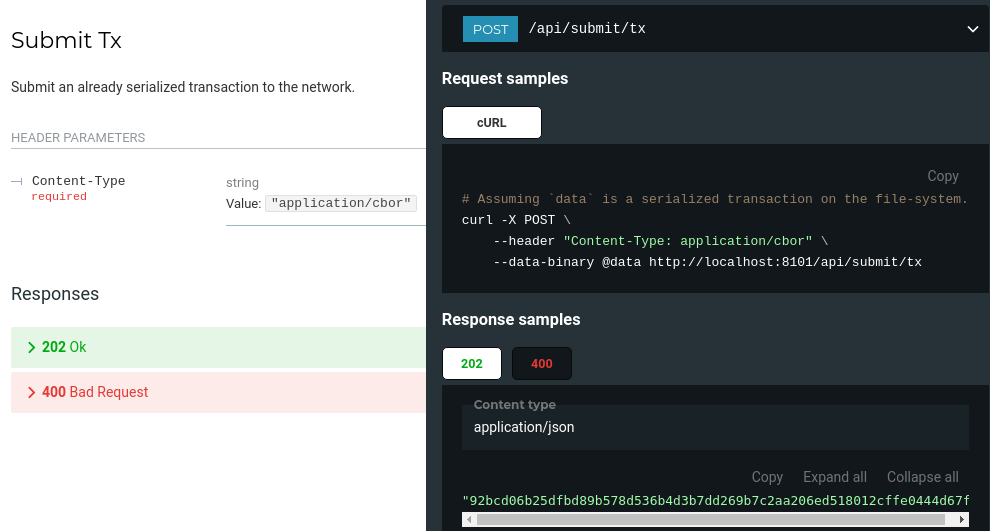
Task: Click Expand all in response samples
Action: [834, 477]
